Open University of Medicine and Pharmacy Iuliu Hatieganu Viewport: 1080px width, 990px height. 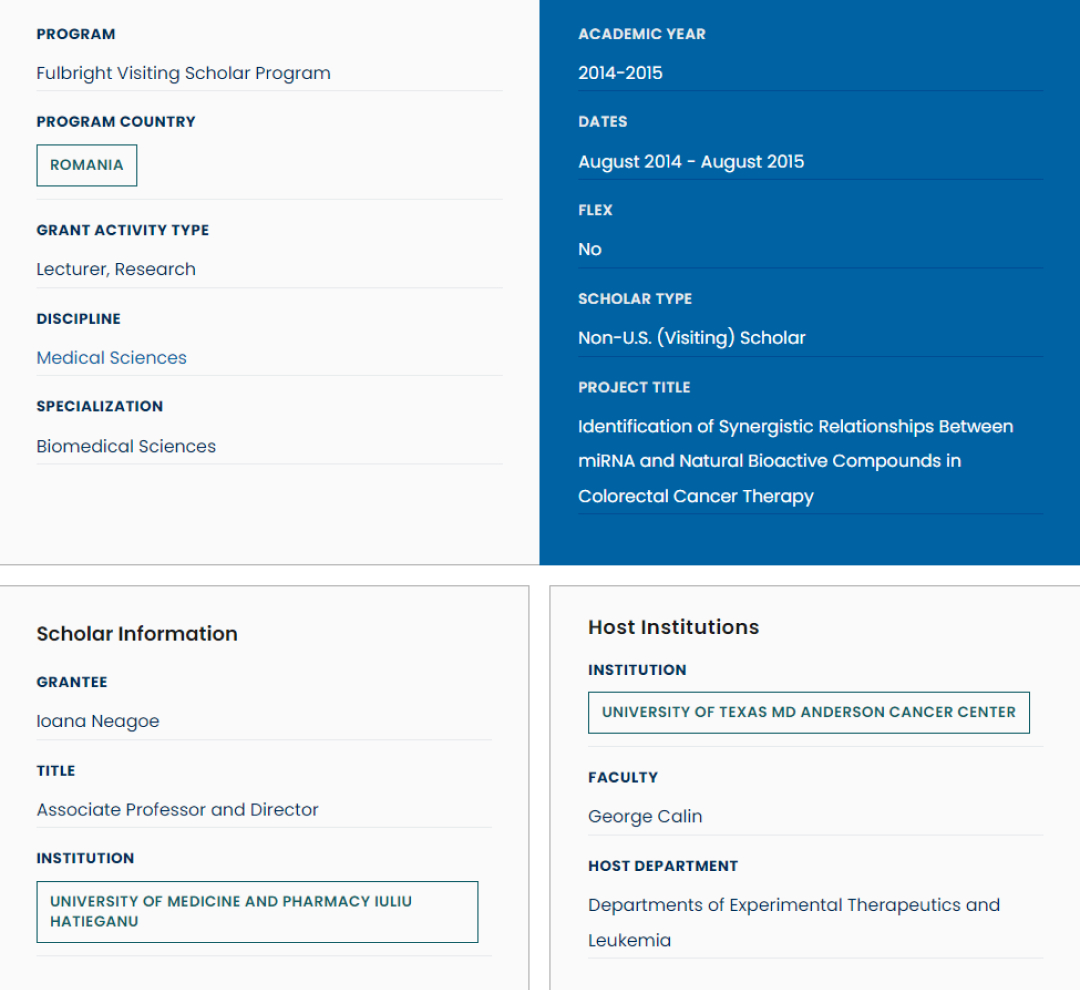[x=257, y=911]
